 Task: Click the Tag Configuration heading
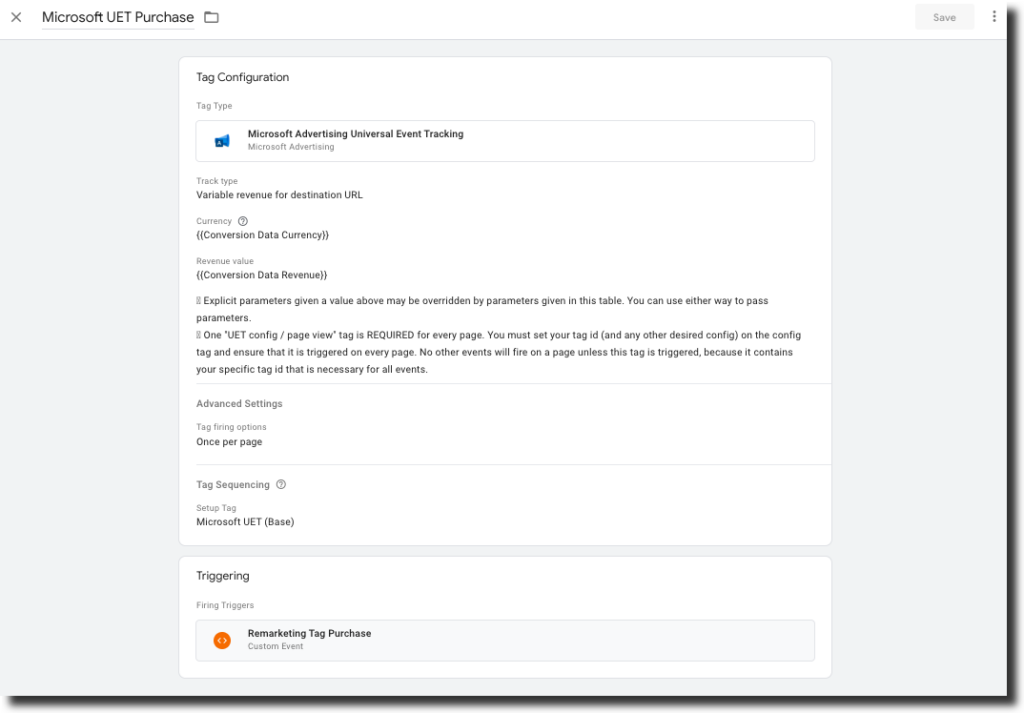(x=242, y=77)
